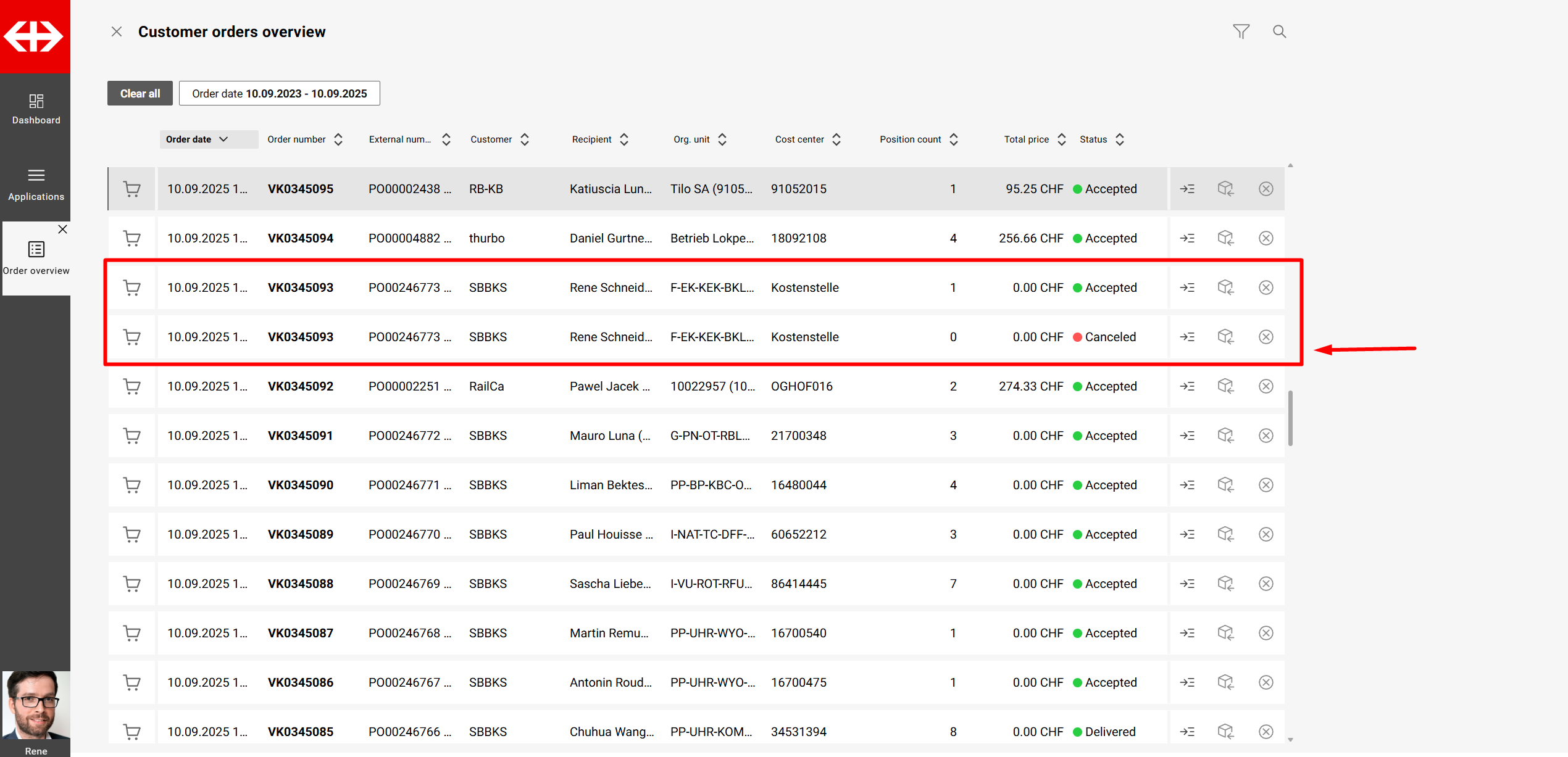Click the Clear all button
Image resolution: width=1568 pixels, height=757 pixels.
[x=140, y=93]
